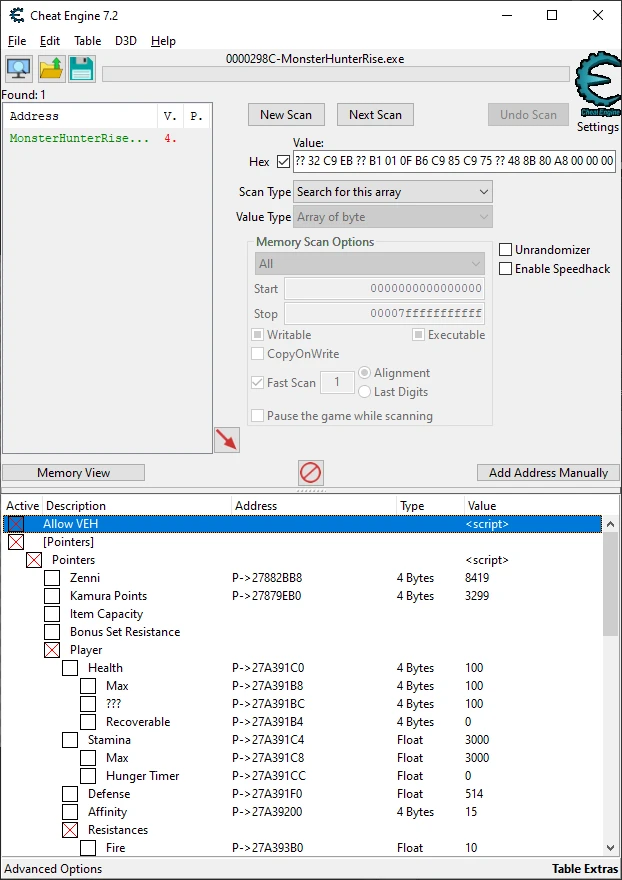Deactivate the Allow VEH script

click(16, 524)
